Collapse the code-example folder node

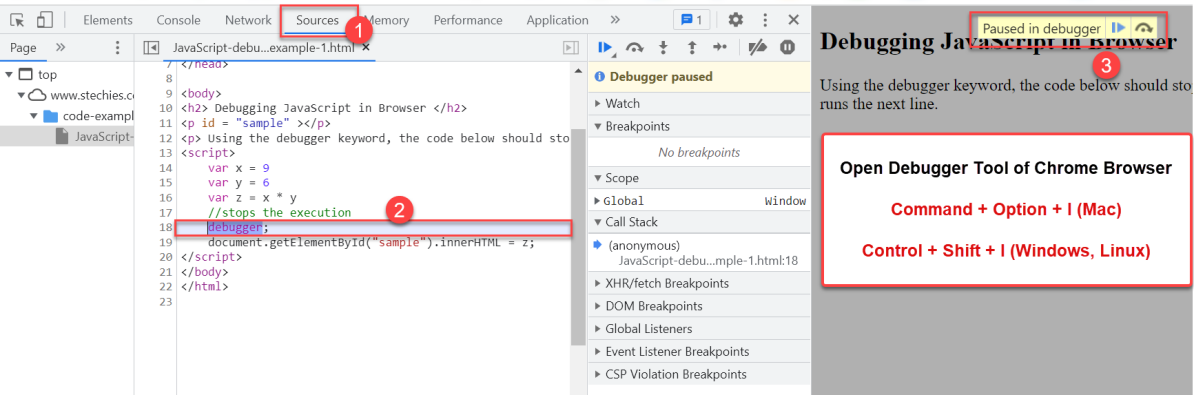click(x=34, y=116)
